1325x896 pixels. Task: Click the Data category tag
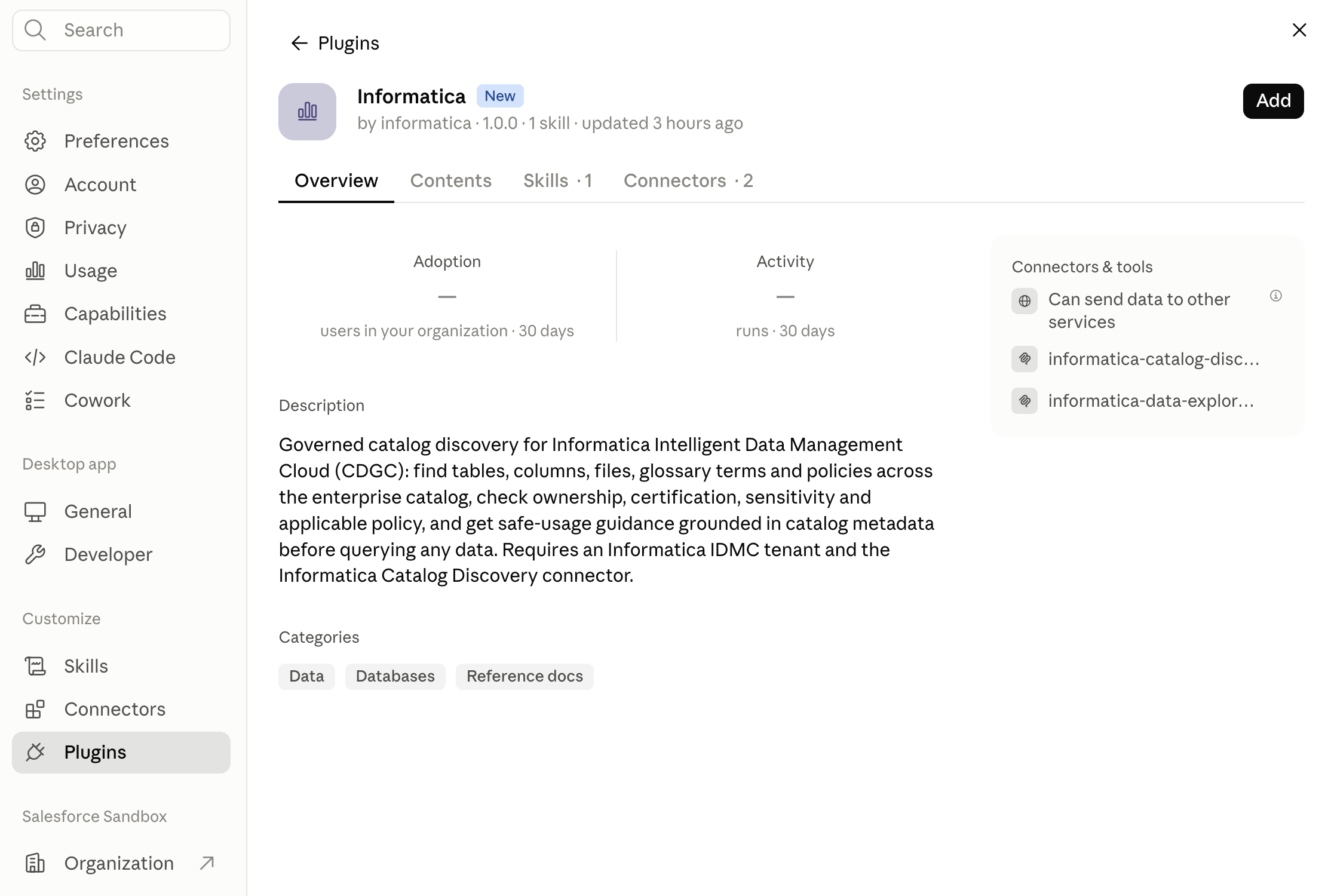coord(306,676)
